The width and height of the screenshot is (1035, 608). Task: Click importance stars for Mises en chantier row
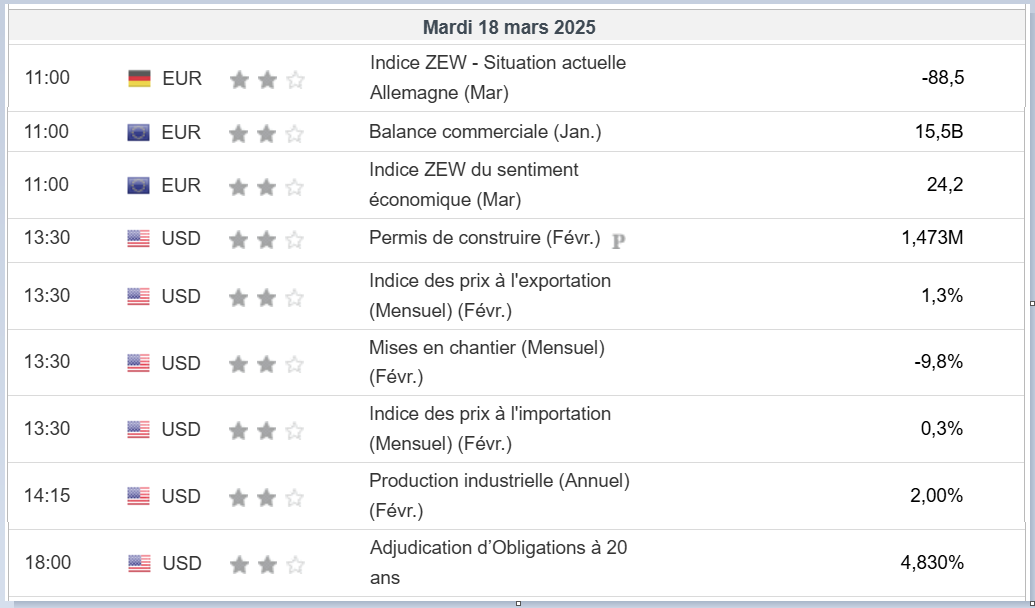pyautogui.click(x=267, y=364)
